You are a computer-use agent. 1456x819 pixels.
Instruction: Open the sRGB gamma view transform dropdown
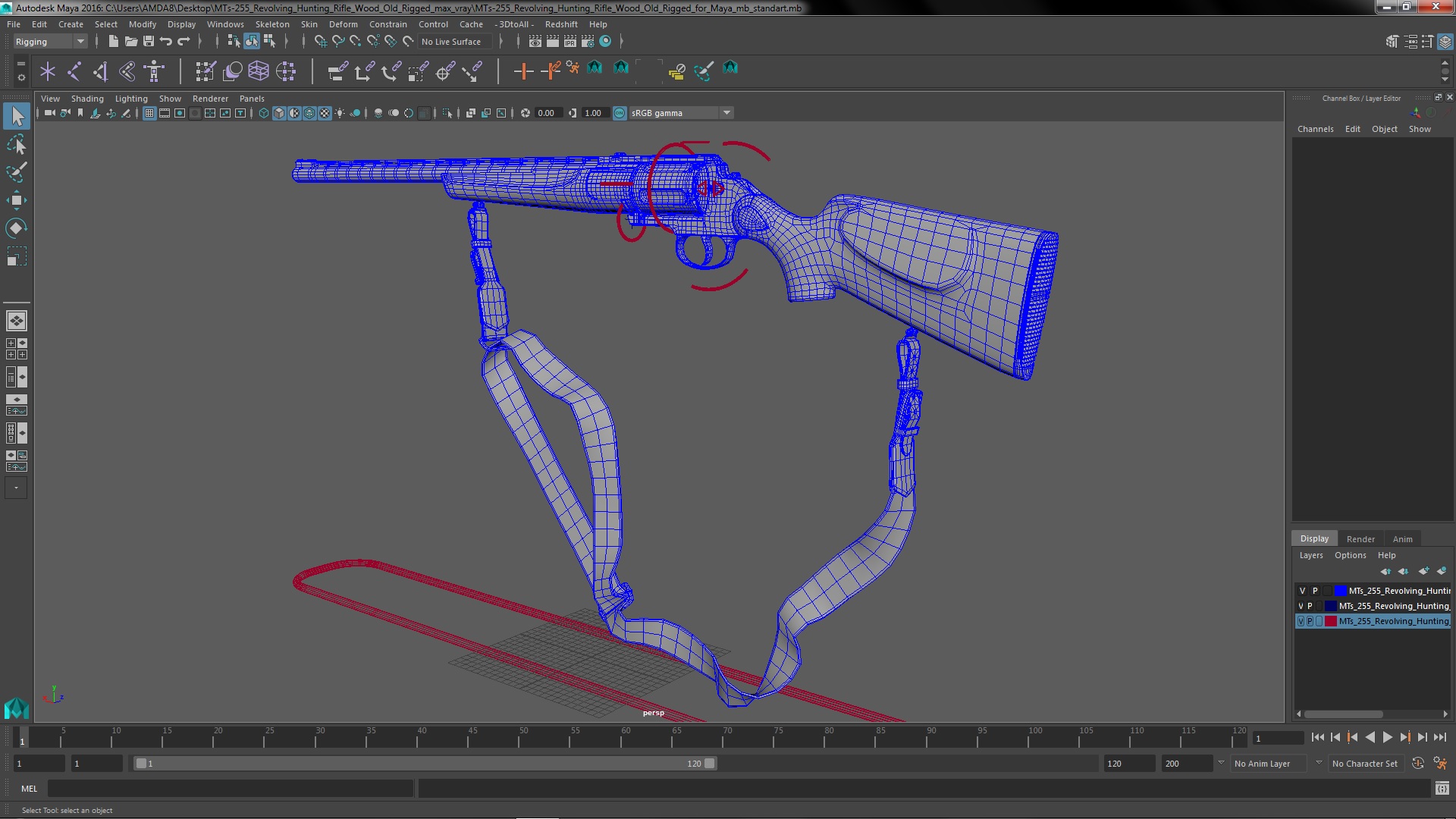click(682, 113)
